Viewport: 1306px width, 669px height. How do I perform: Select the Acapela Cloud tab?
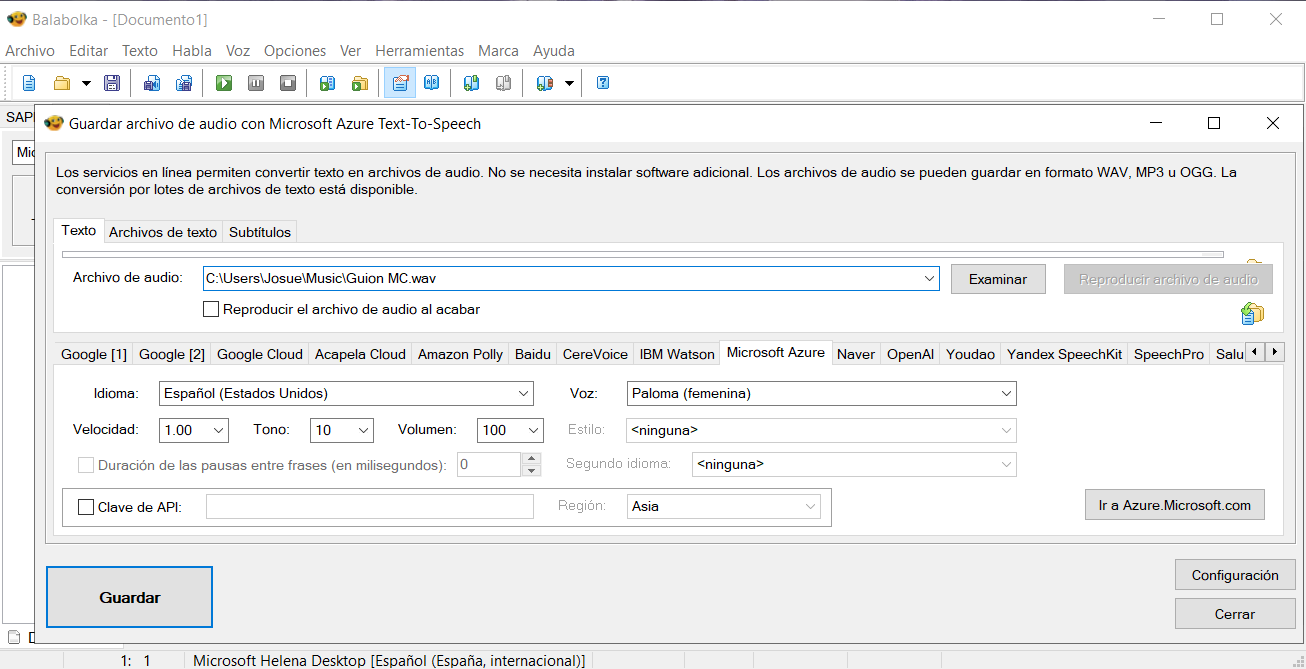pyautogui.click(x=361, y=354)
